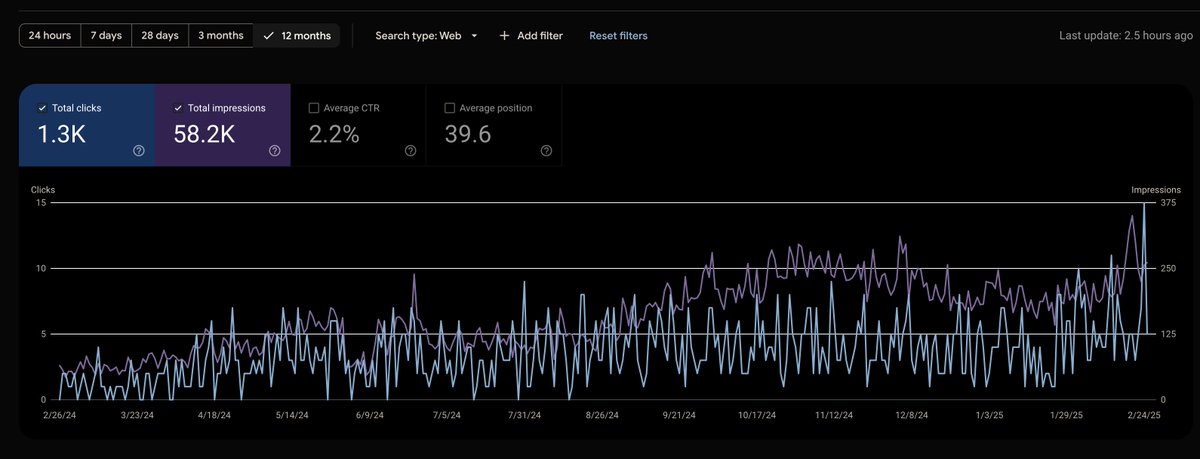
Task: Click the 9/21/24 date axis label
Action: [680, 415]
